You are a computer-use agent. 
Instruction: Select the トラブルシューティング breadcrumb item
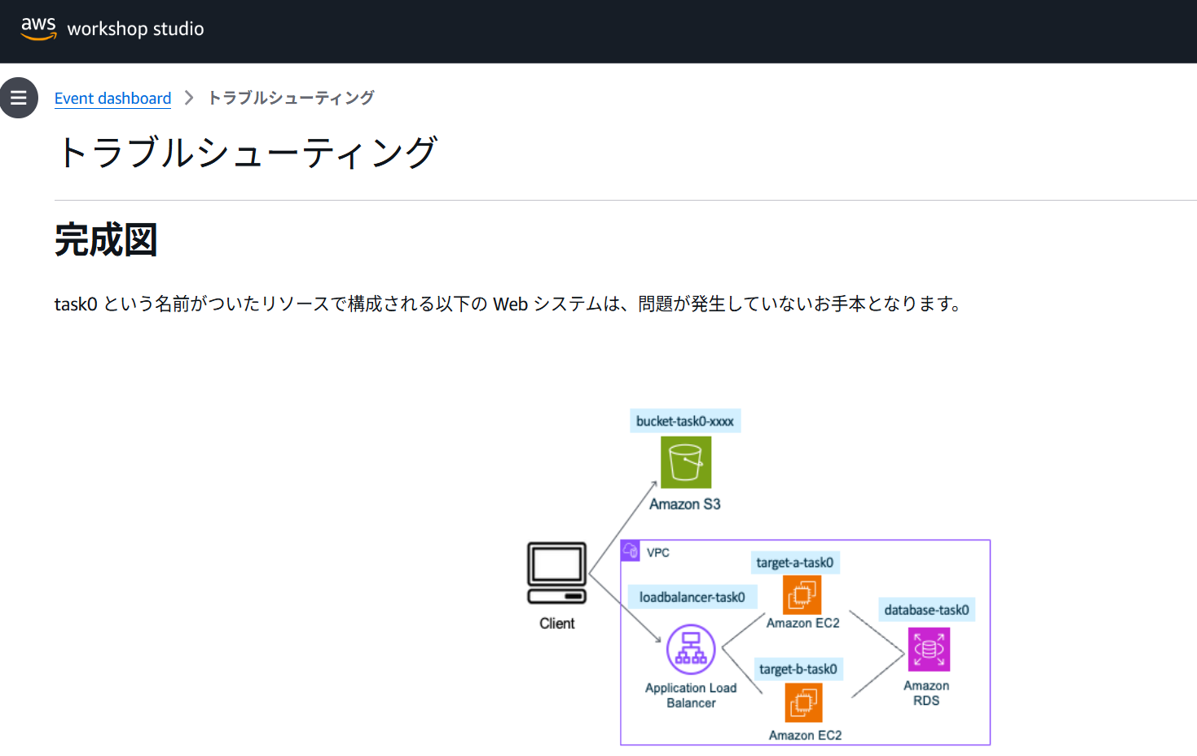[x=291, y=98]
